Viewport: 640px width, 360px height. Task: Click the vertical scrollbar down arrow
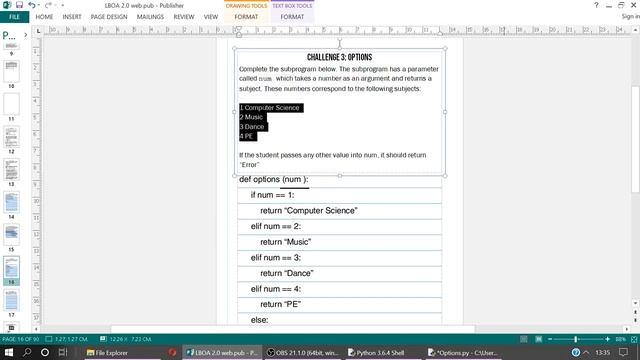(x=635, y=303)
